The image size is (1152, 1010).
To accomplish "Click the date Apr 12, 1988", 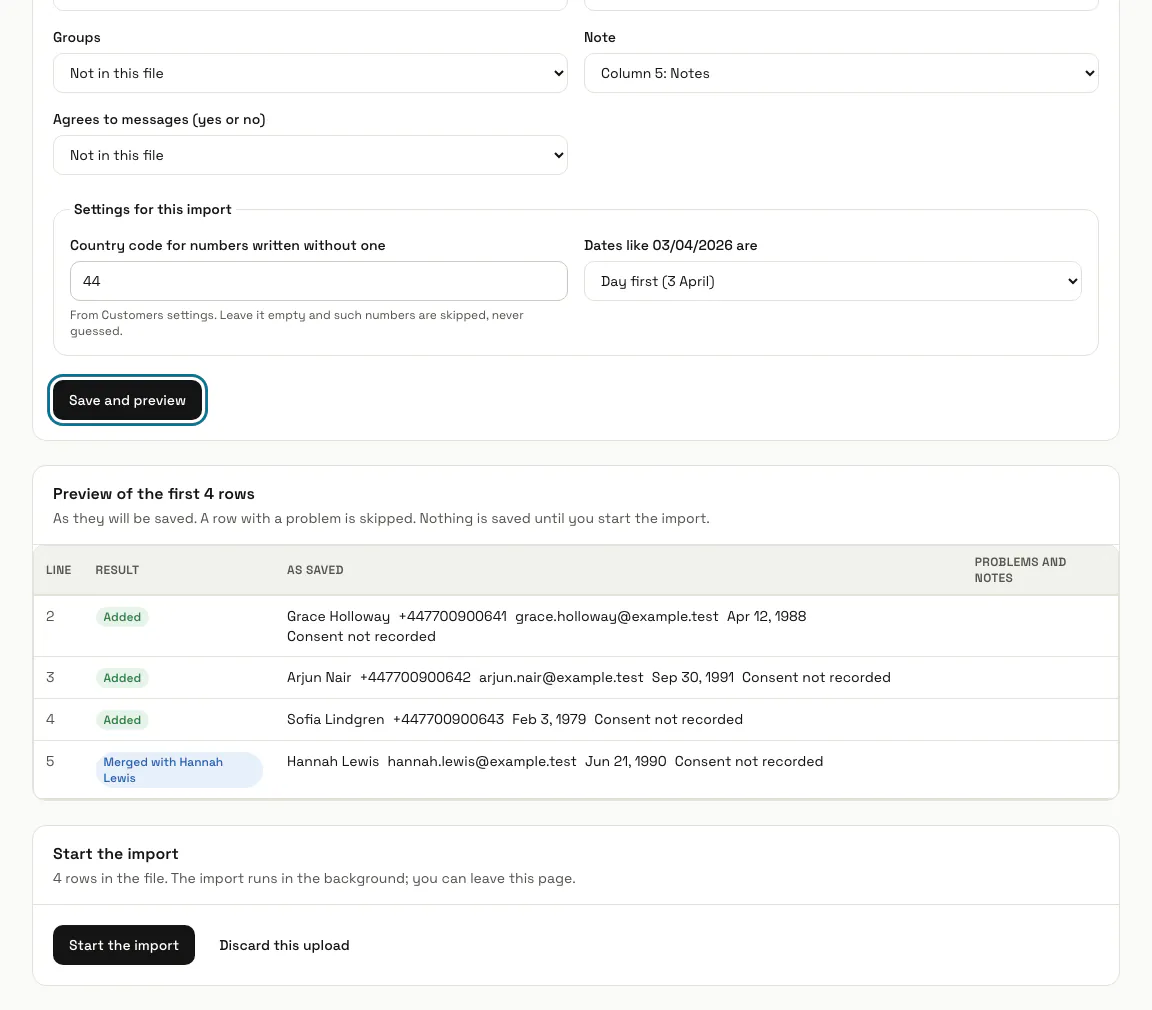I will tap(766, 616).
